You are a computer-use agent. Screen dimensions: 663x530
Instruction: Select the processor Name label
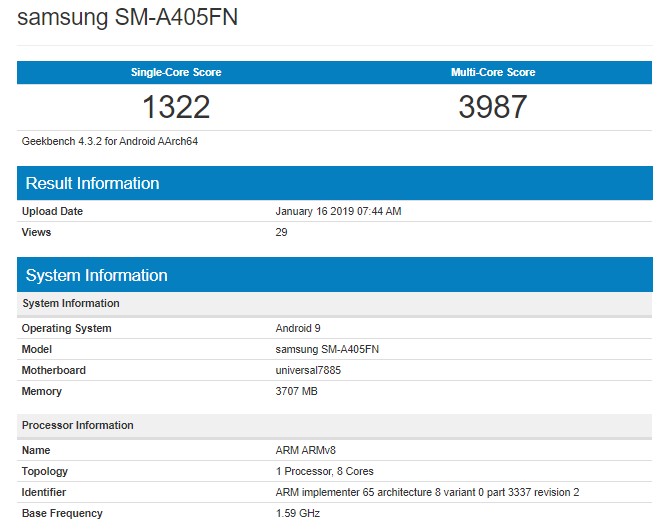click(36, 450)
